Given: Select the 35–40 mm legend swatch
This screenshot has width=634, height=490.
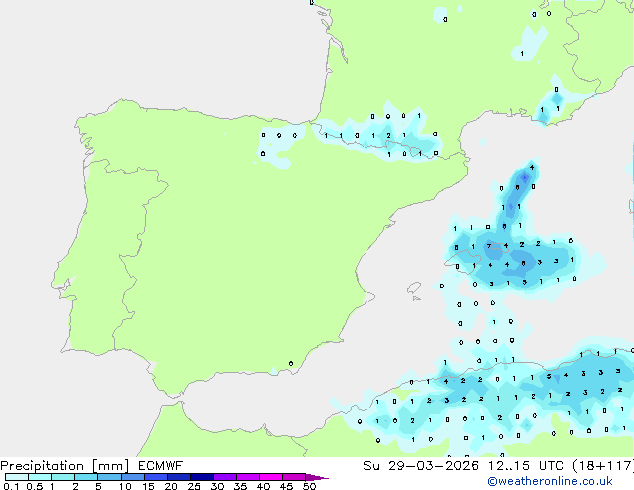Looking at the screenshot, I should click(247, 477).
